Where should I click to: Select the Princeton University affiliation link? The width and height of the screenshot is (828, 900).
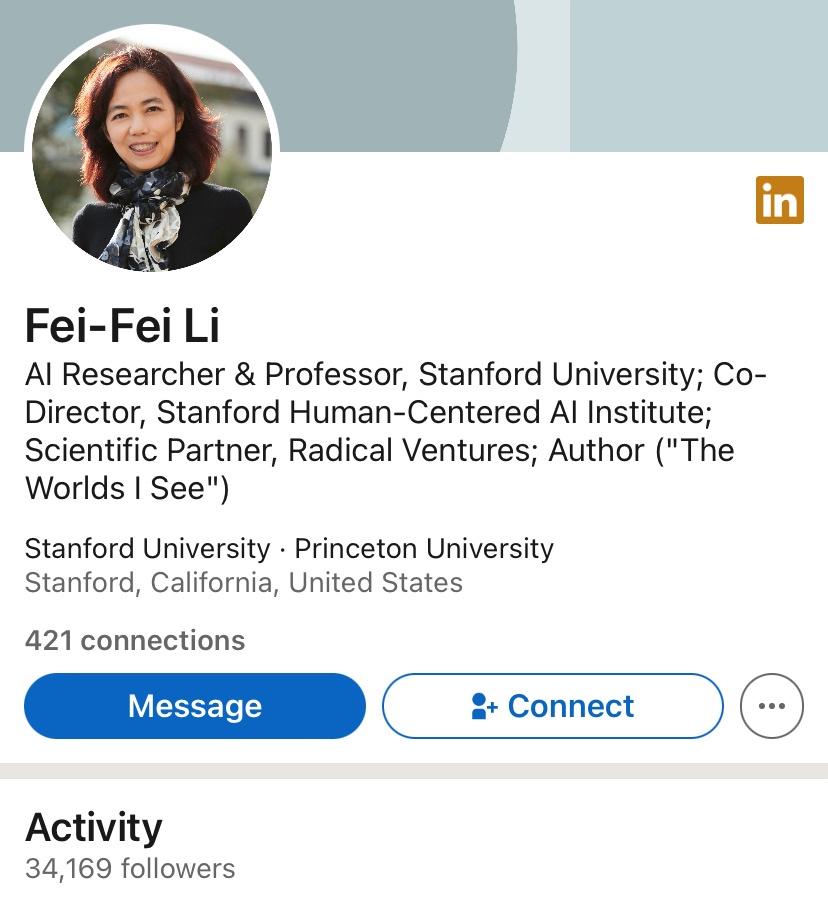[424, 549]
